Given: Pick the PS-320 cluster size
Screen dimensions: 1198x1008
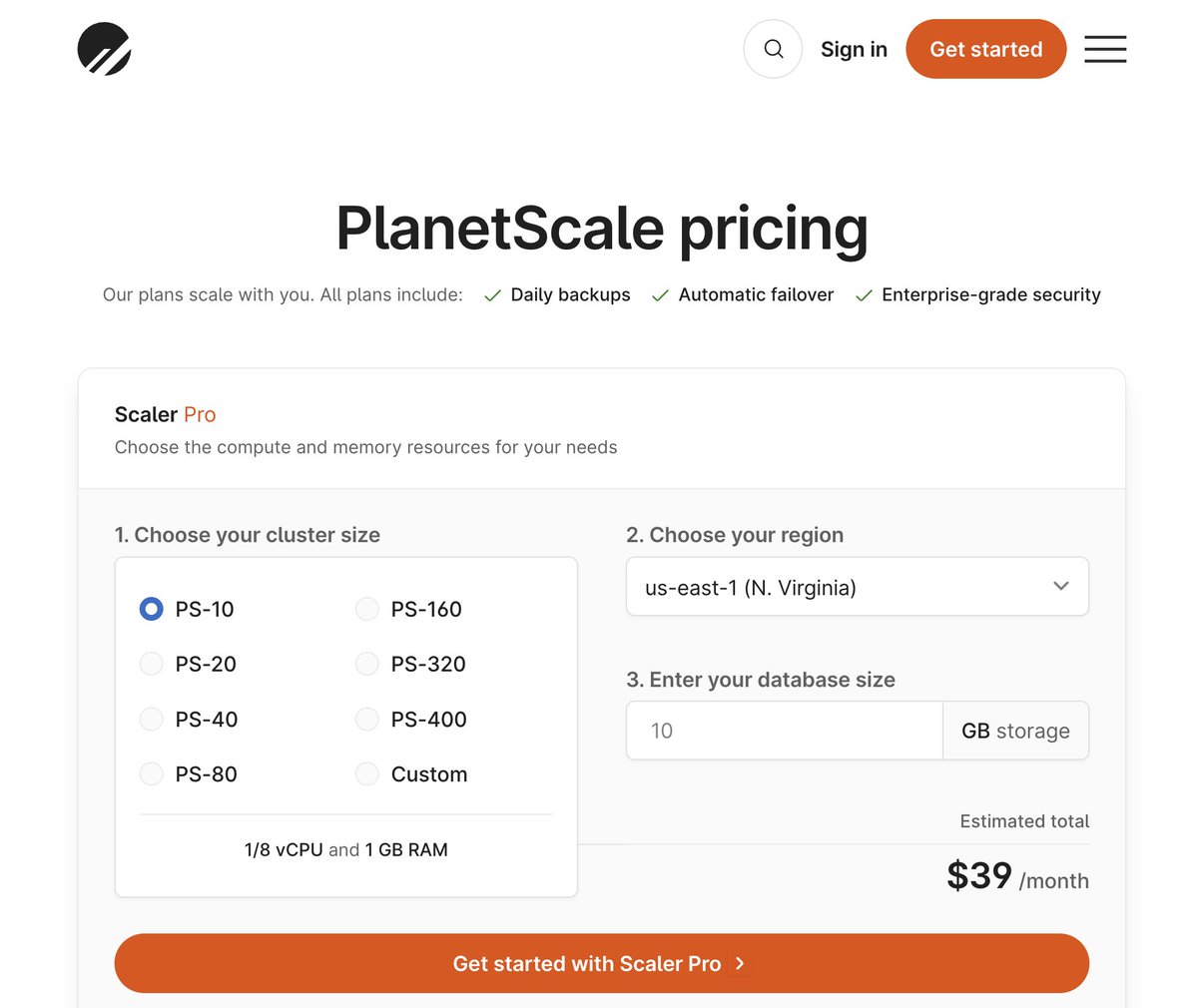Looking at the screenshot, I should click(x=367, y=664).
